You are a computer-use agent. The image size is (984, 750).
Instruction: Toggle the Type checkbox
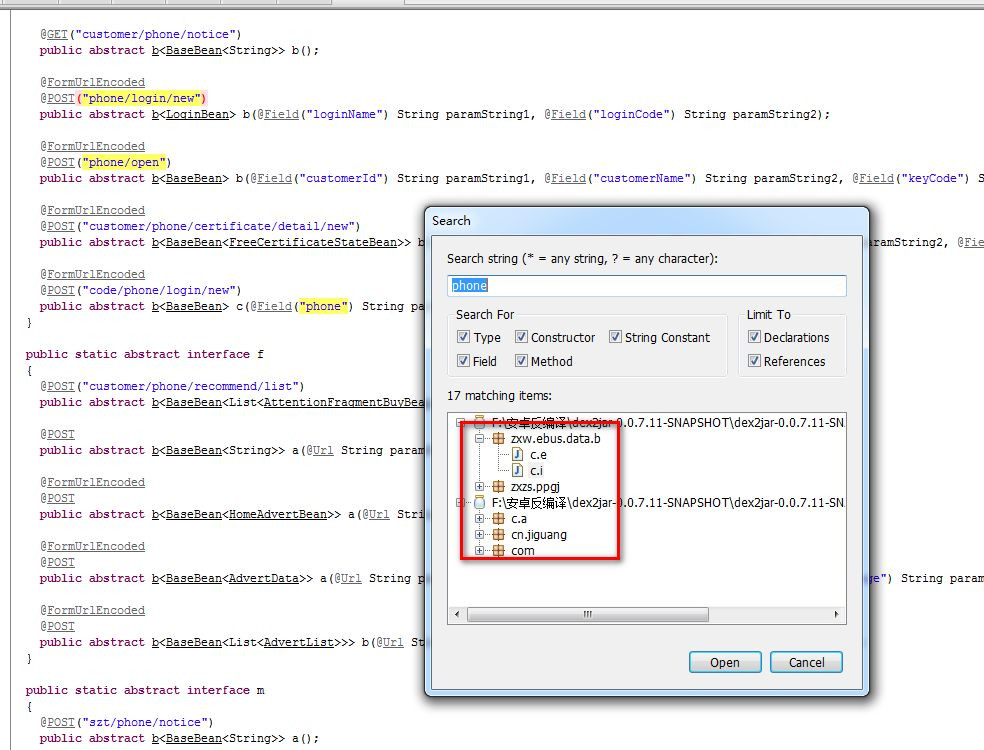[463, 337]
